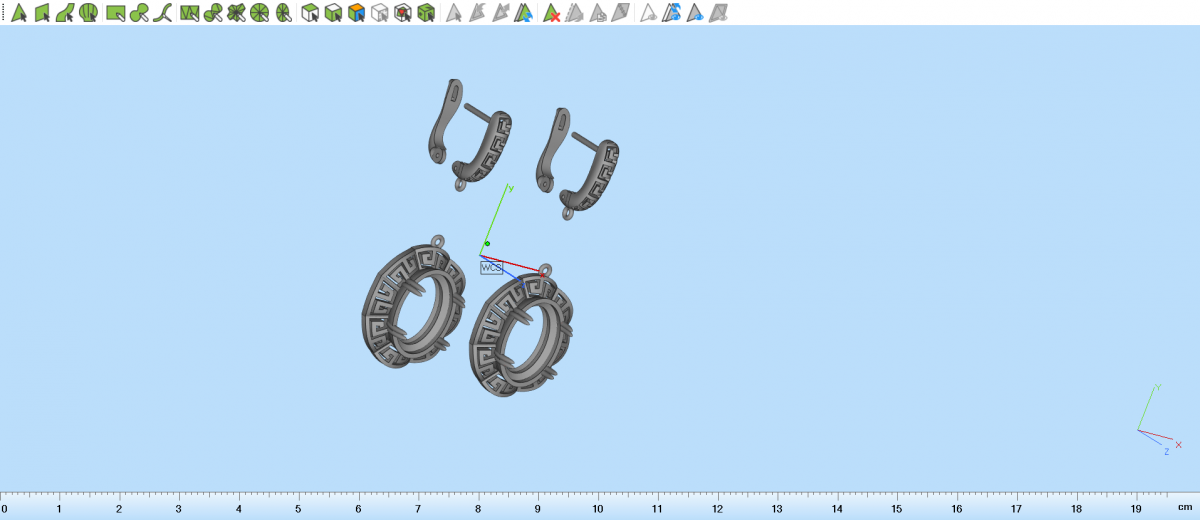Select the white cube part selection icon
Screen dimensions: 1200x520
pos(379,13)
